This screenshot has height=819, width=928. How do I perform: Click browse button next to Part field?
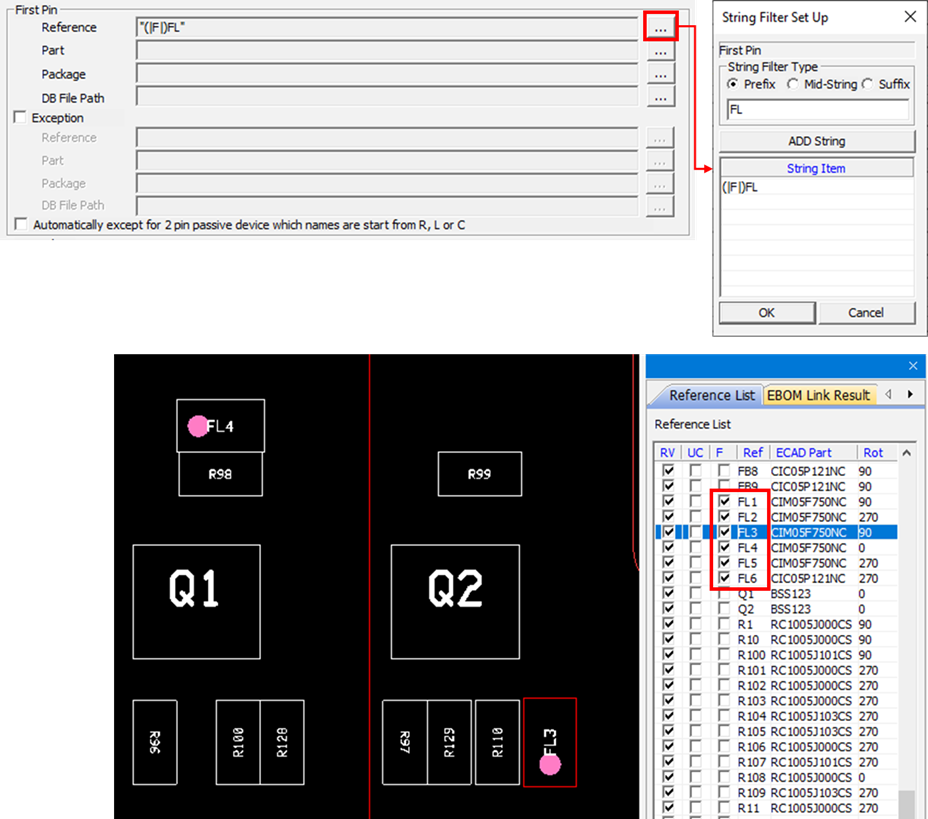point(659,51)
